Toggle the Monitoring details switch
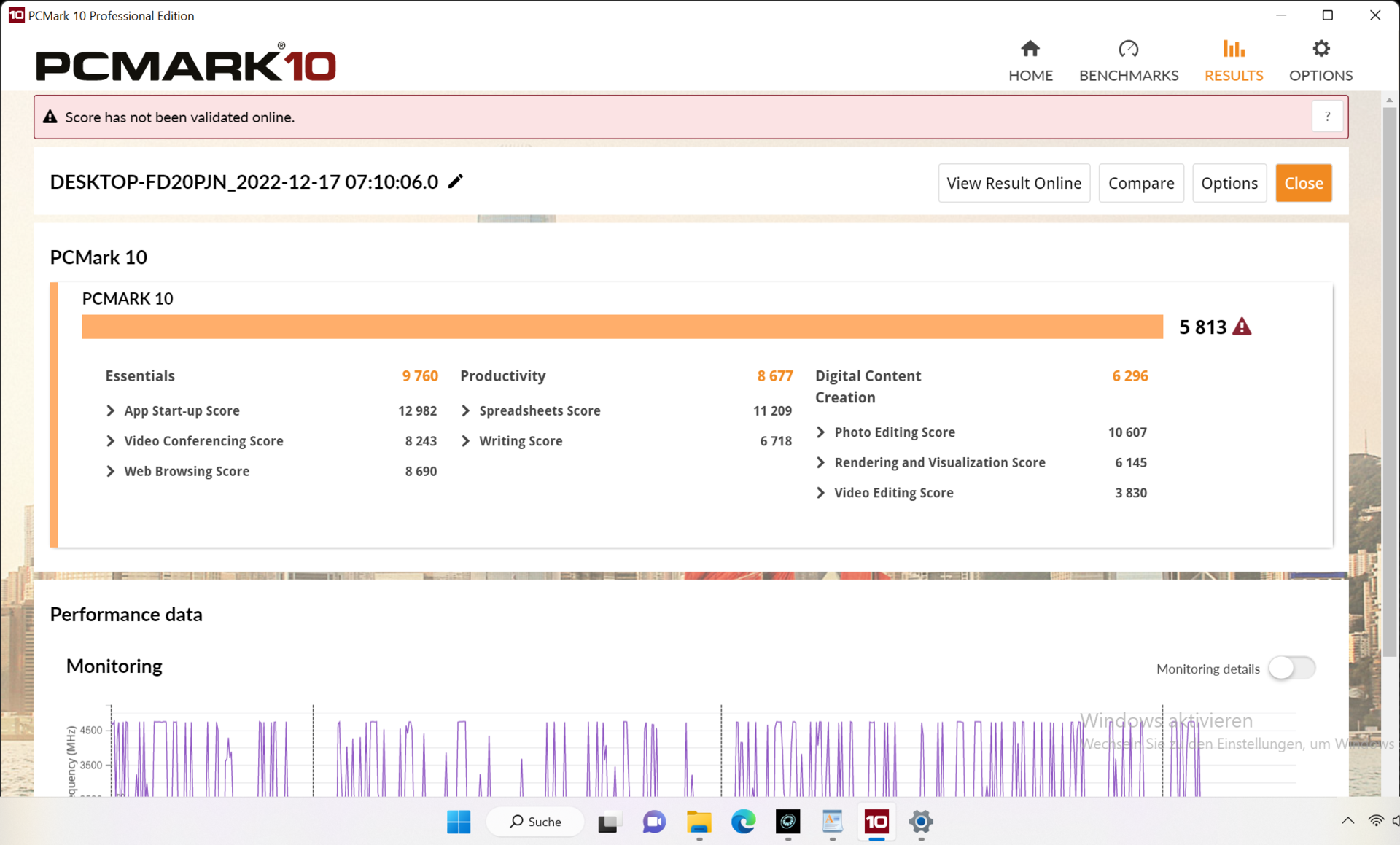1400x845 pixels. (x=1291, y=668)
